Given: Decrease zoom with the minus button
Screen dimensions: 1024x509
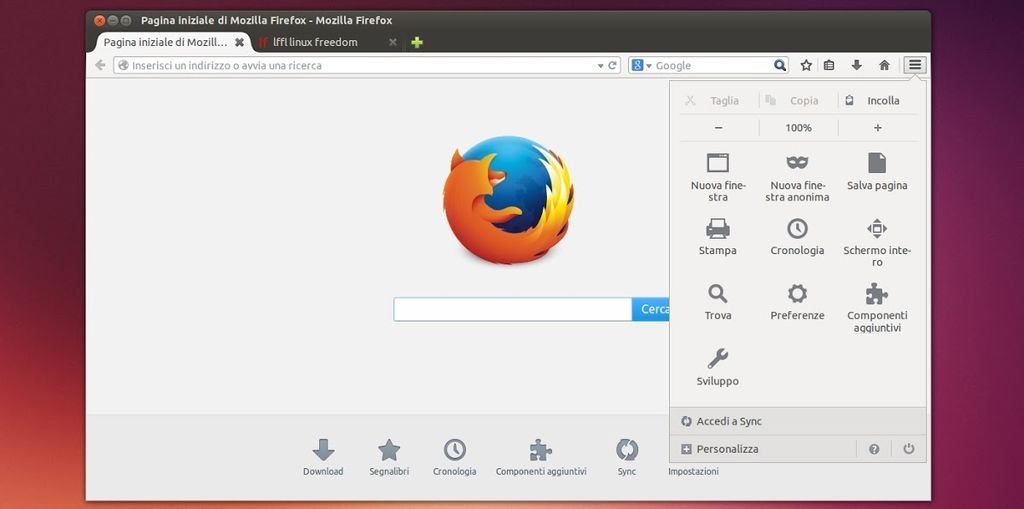Looking at the screenshot, I should coord(718,128).
